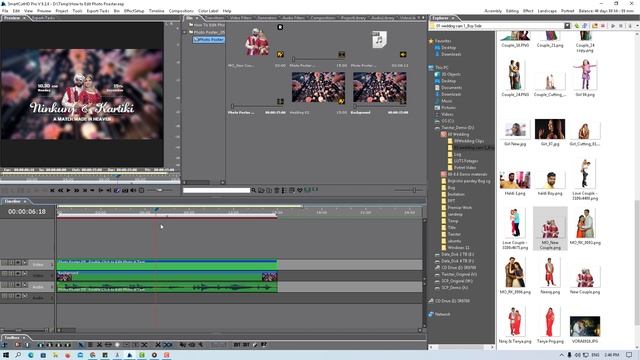Click the bin search field
Image resolution: width=640 pixels, height=360 pixels.
pos(216,190)
